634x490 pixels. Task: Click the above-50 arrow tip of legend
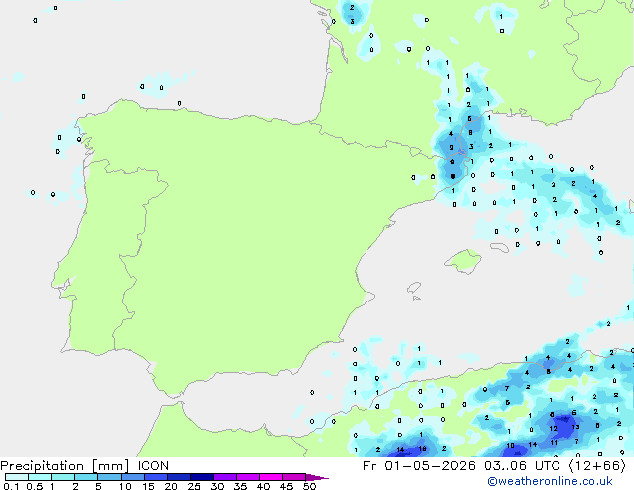[317, 477]
